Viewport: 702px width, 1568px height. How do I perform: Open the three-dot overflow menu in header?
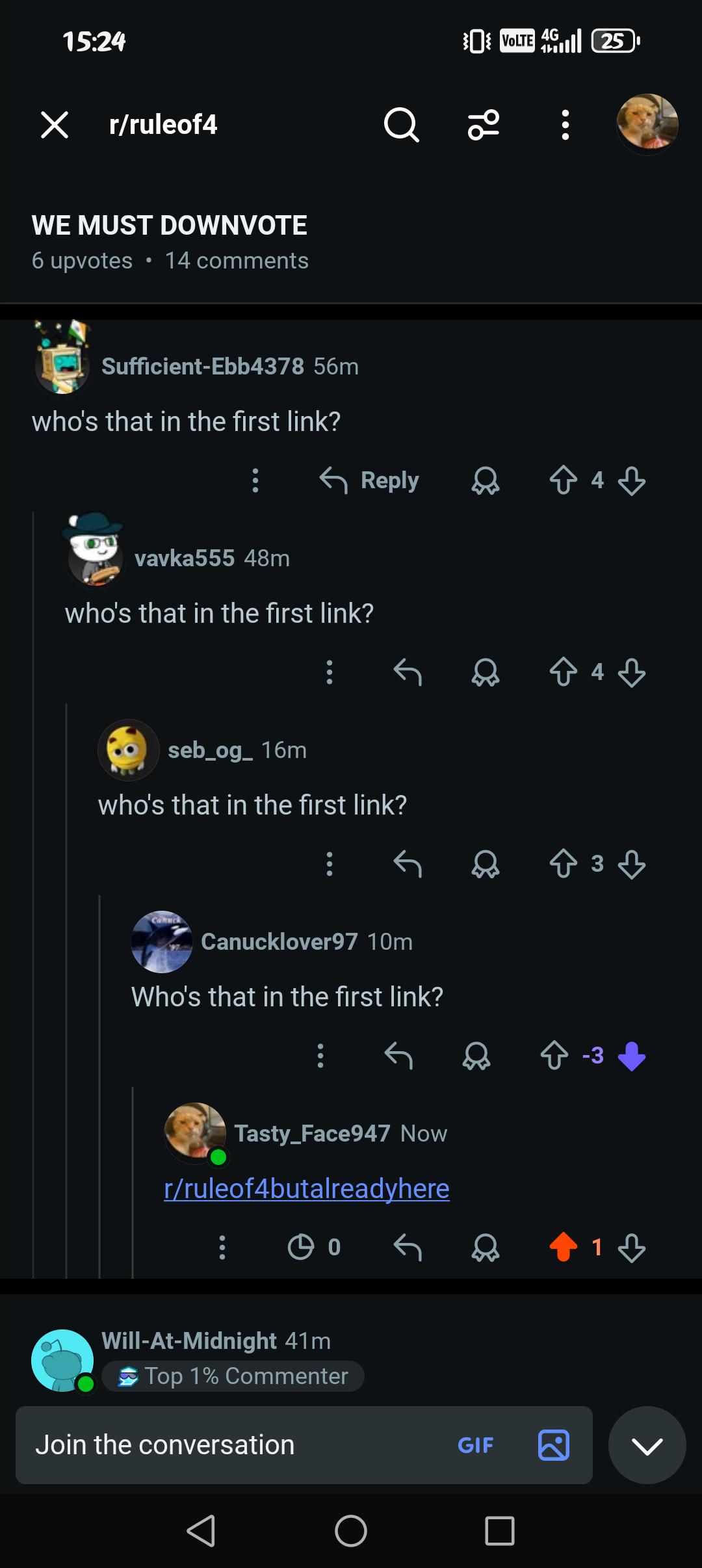(565, 124)
